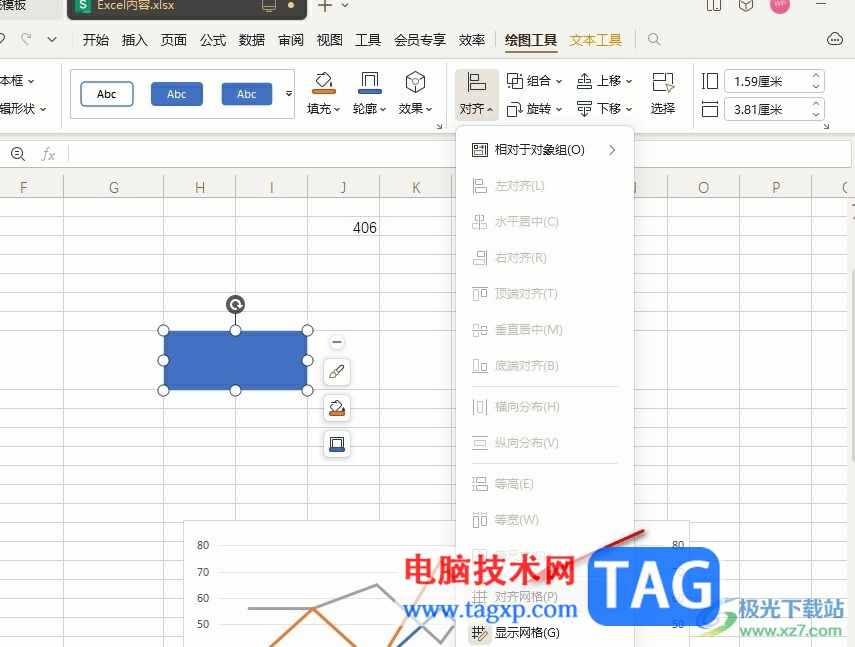Increase shape height with stepper up arrow
This screenshot has height=647, width=855.
tap(816, 76)
